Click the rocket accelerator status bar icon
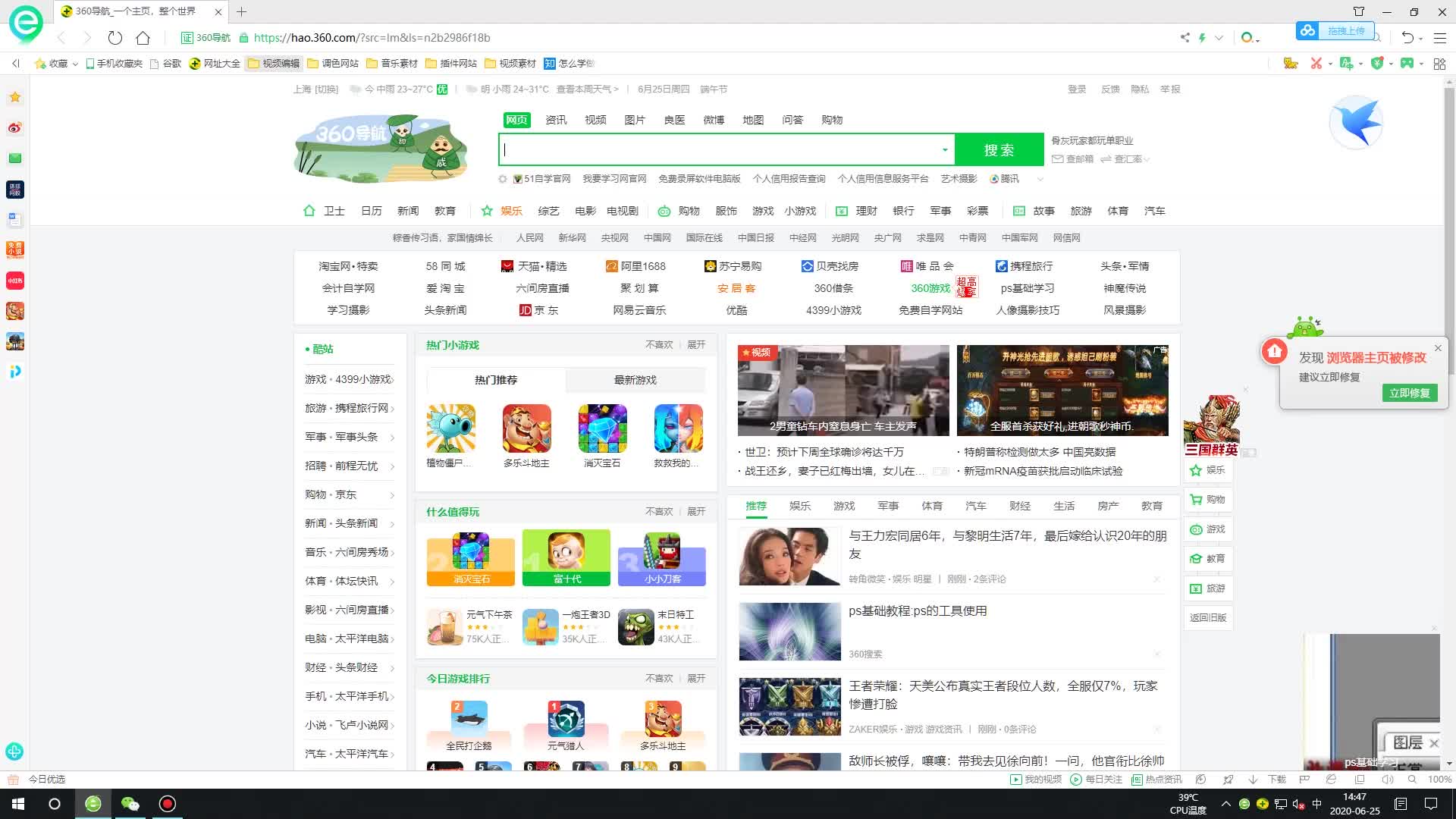This screenshot has height=819, width=1456. click(1228, 780)
